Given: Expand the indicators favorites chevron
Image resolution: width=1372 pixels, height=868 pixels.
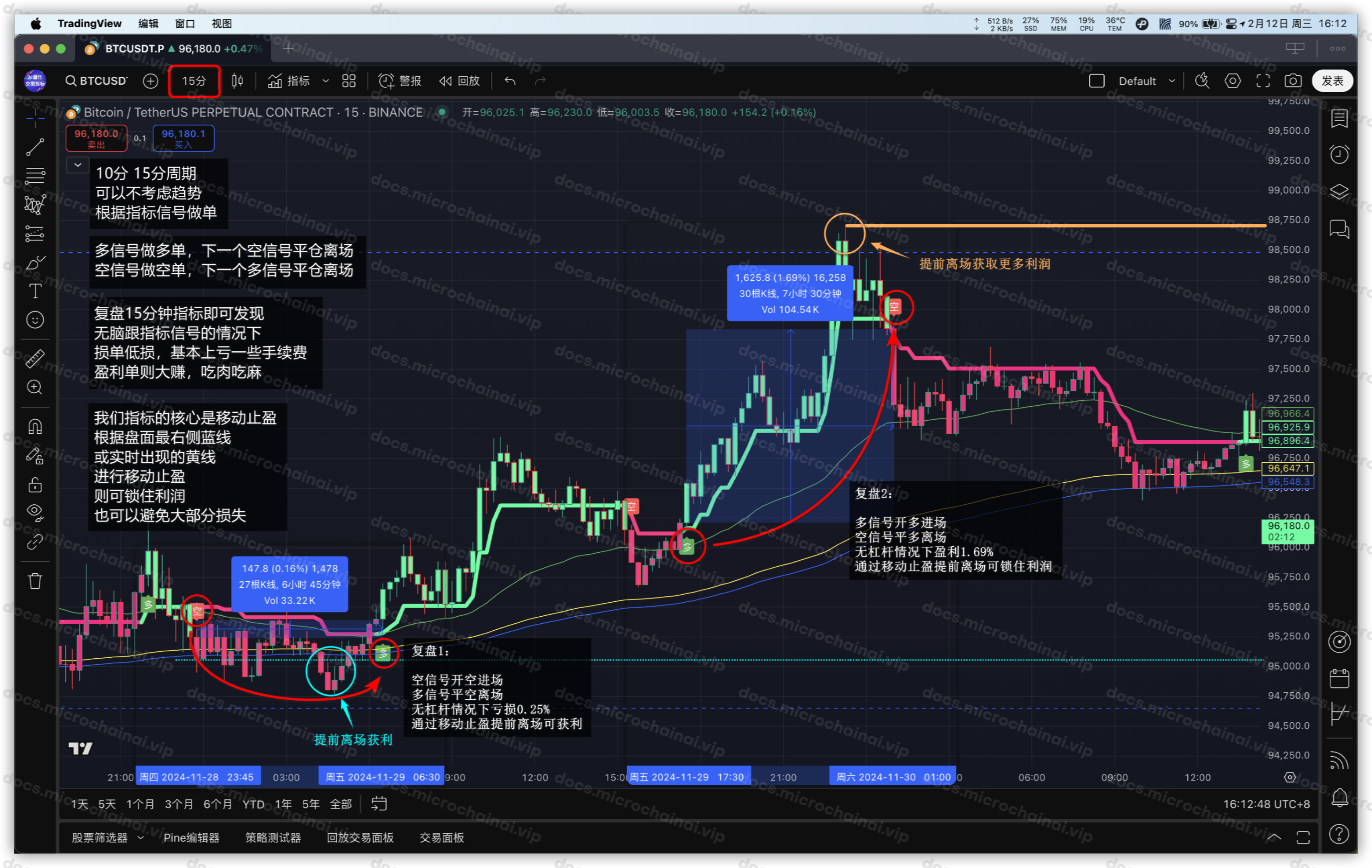Looking at the screenshot, I should click(326, 81).
